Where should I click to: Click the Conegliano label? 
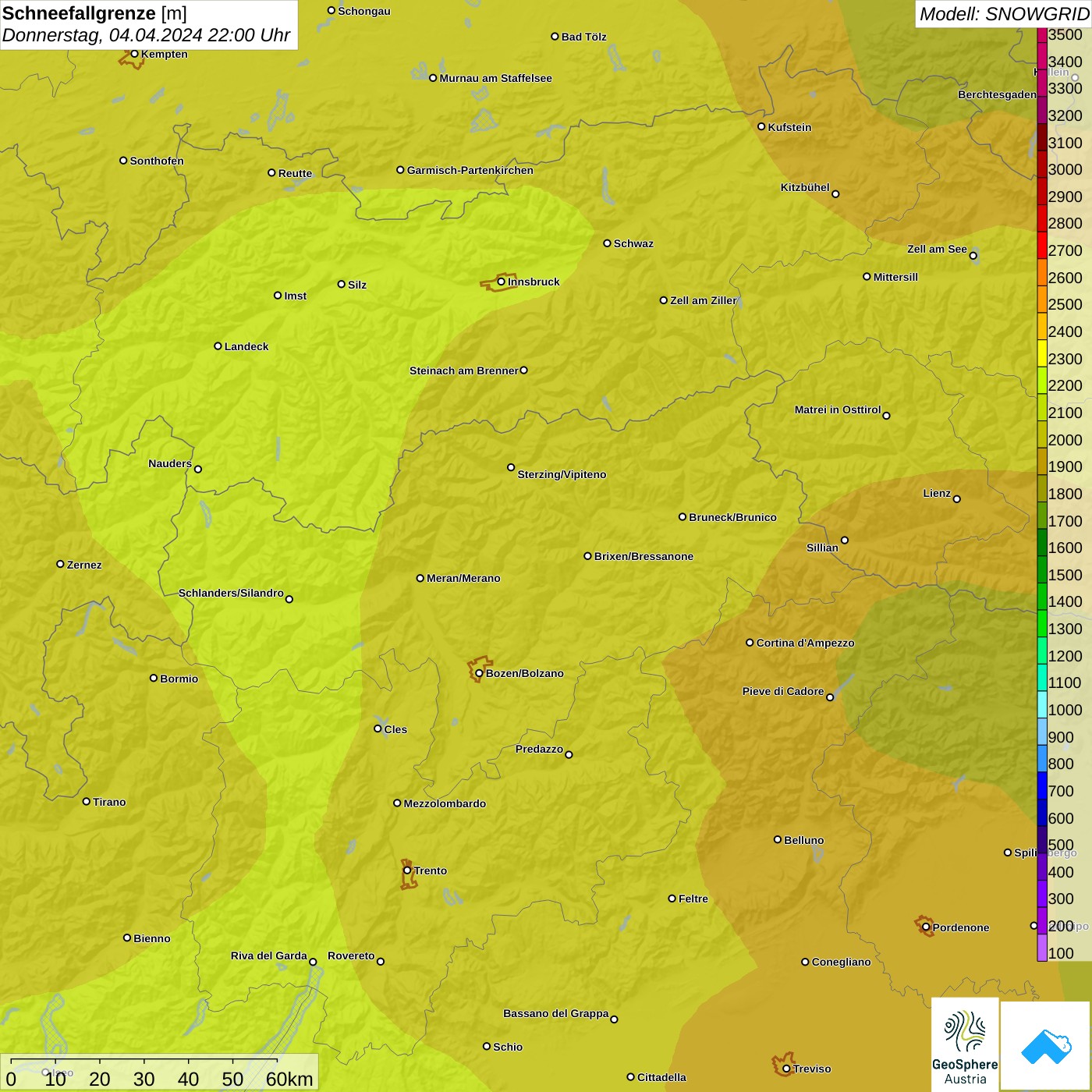[841, 962]
